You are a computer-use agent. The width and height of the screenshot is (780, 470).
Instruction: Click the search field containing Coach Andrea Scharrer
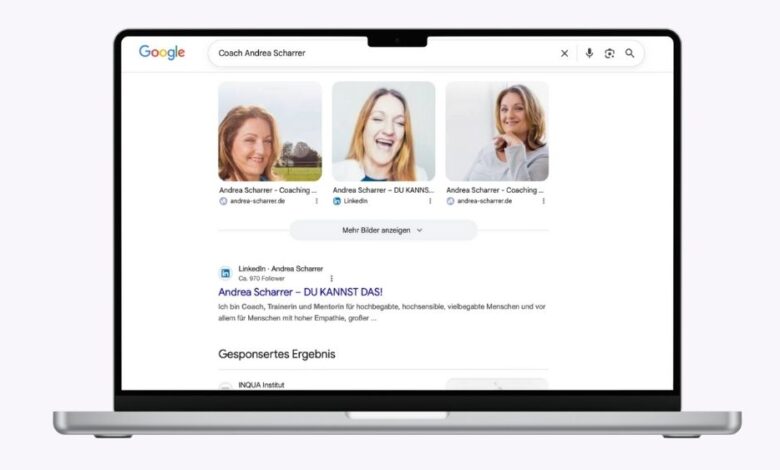click(380, 54)
